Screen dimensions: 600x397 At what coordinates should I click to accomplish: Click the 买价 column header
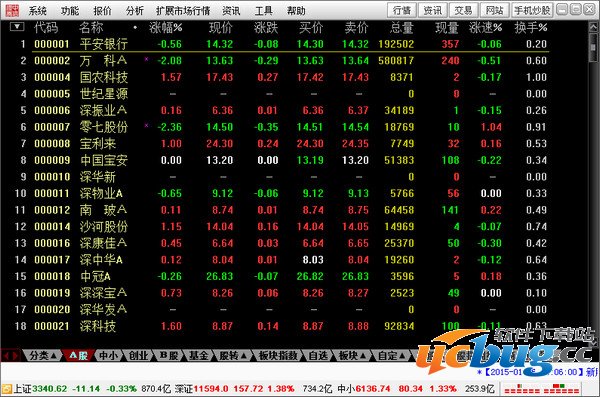pos(311,28)
